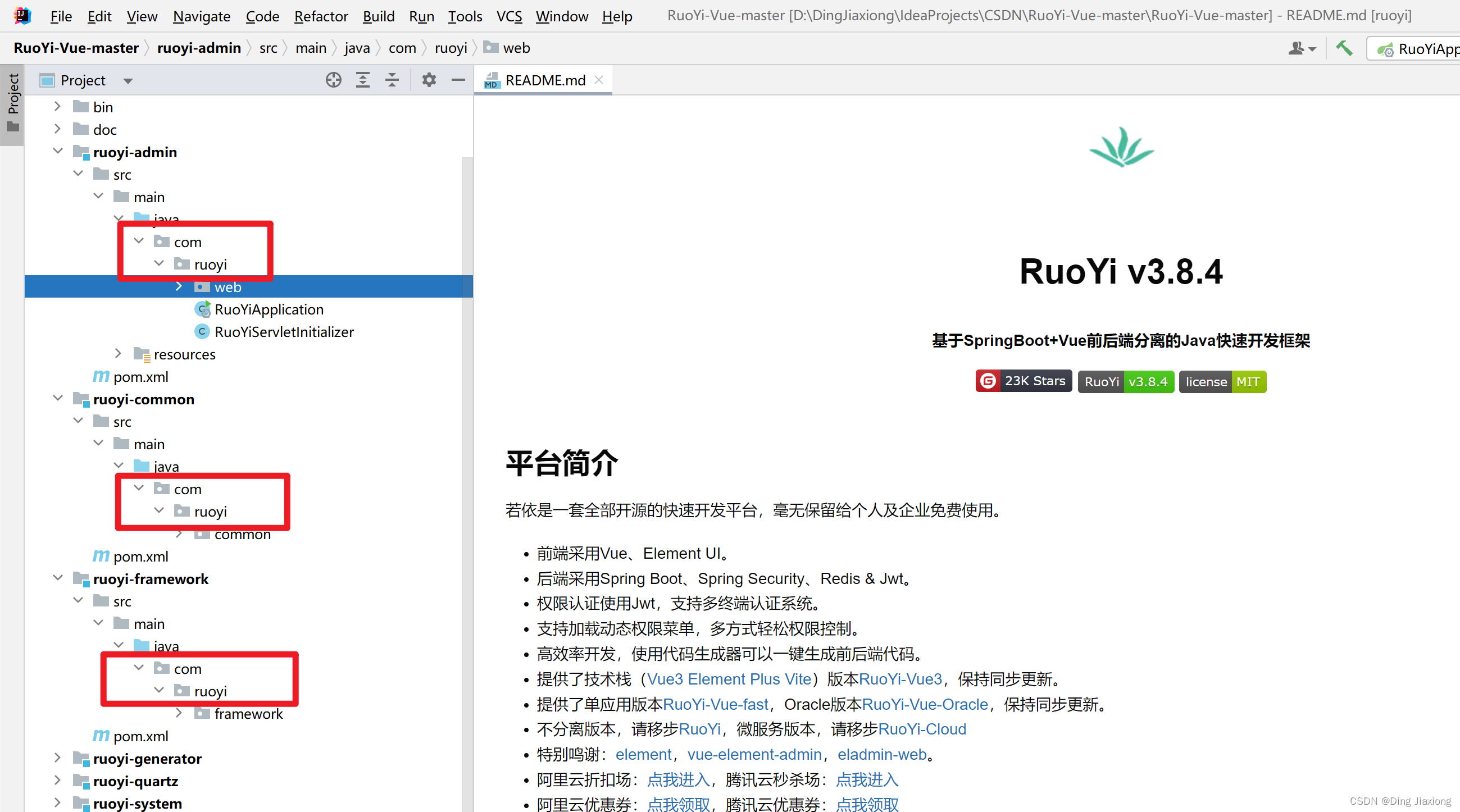The image size is (1460, 812).
Task: Open the Refactor menu
Action: (x=321, y=16)
